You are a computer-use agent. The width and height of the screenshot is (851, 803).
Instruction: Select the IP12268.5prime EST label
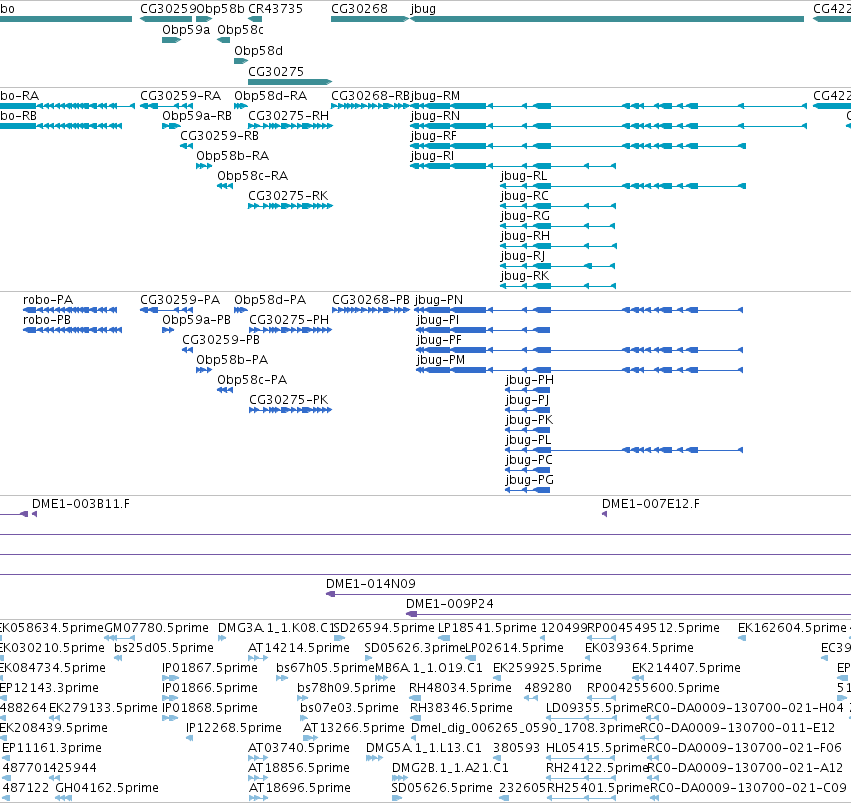pyautogui.click(x=233, y=729)
